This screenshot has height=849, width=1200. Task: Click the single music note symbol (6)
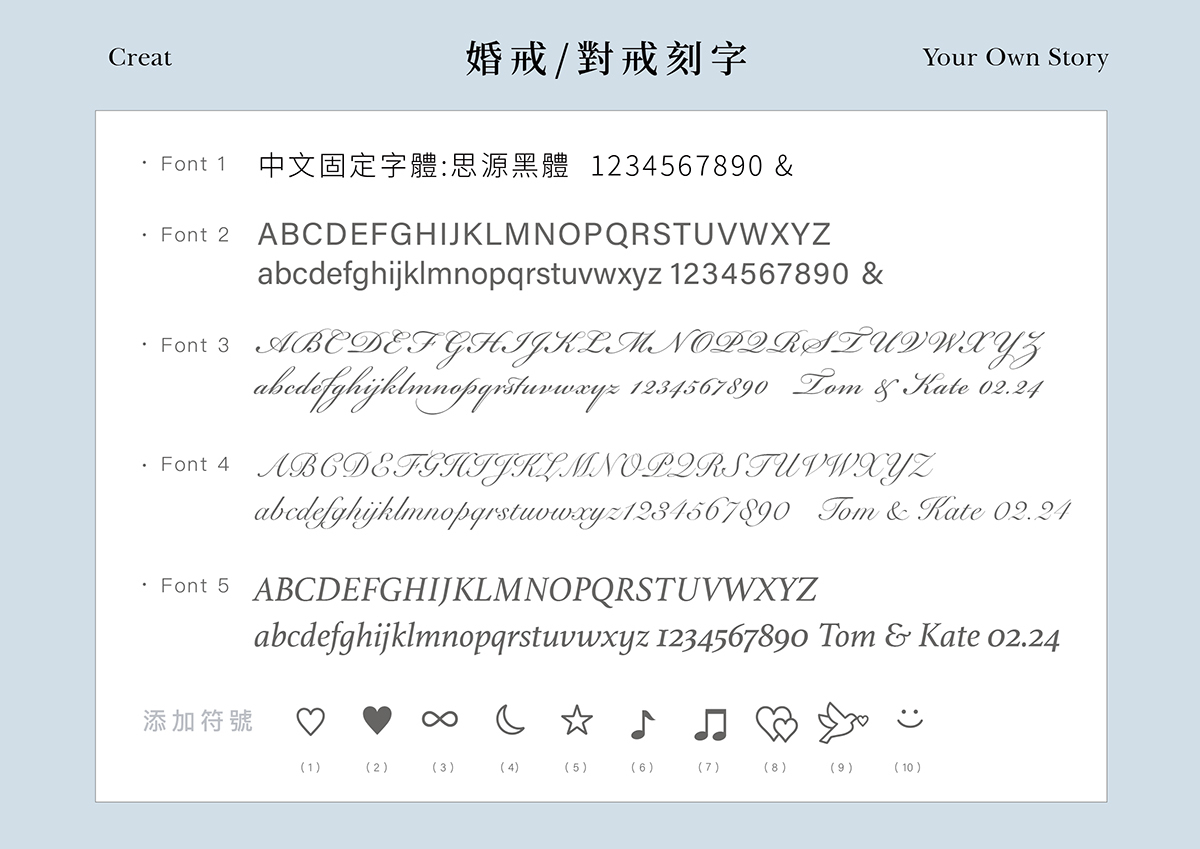[642, 724]
